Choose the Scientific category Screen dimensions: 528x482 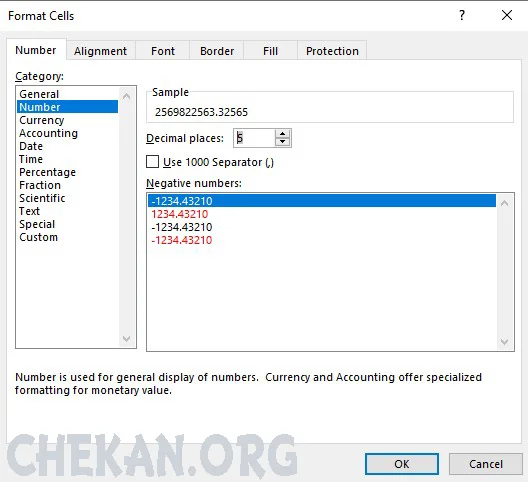coord(67,198)
